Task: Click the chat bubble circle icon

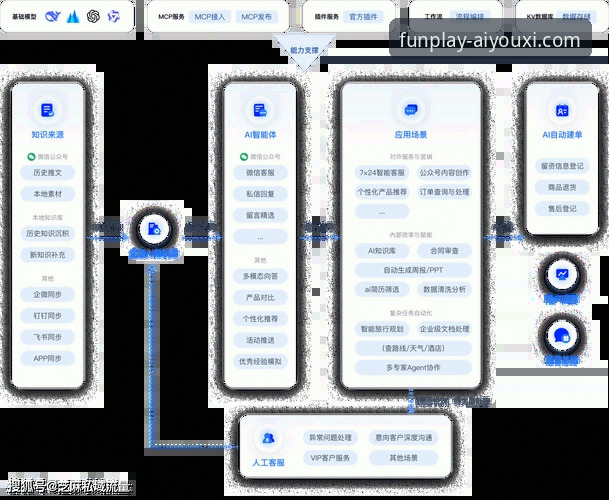Action: (563, 335)
